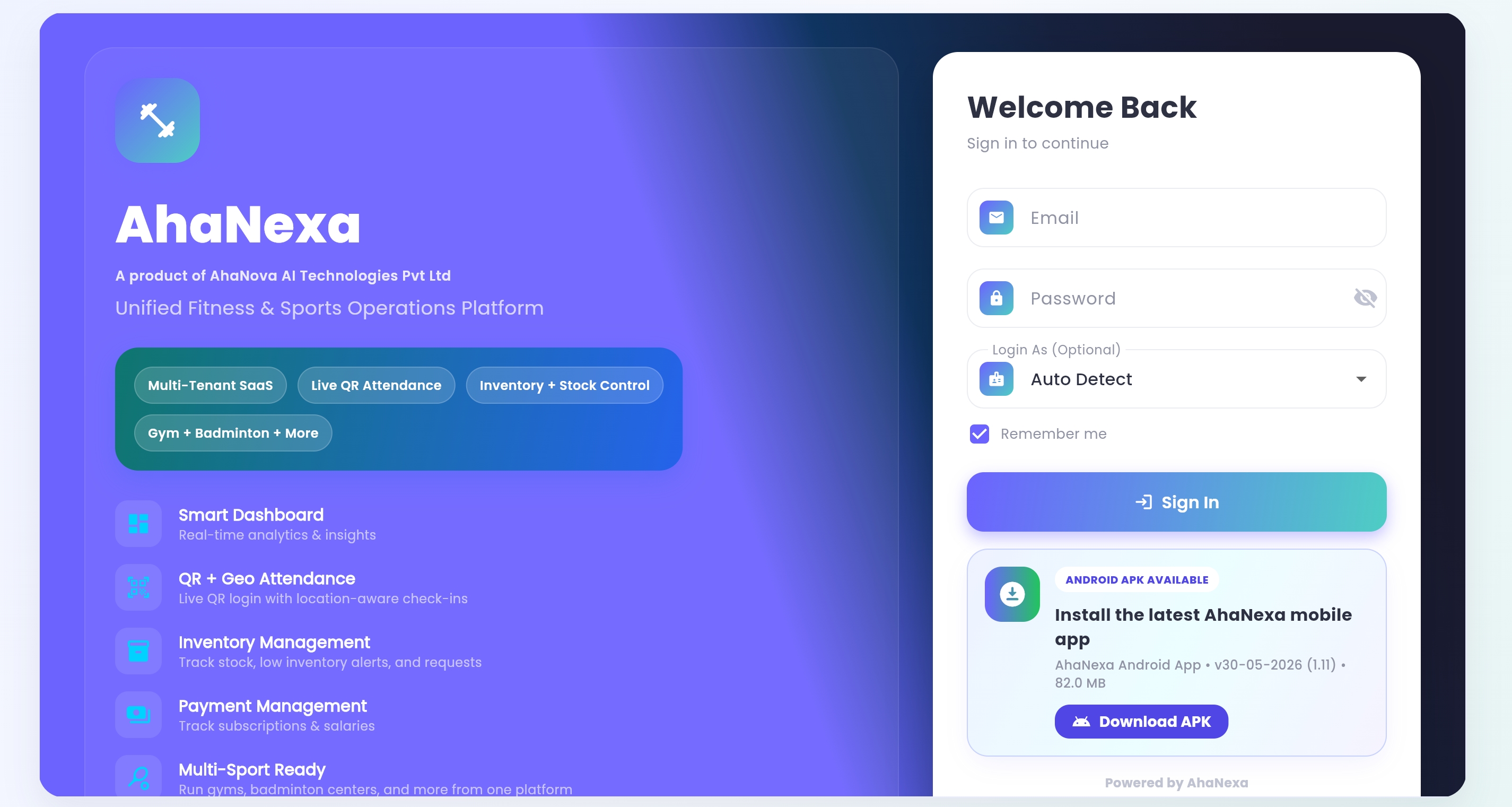The height and width of the screenshot is (807, 1512).
Task: Click the Inventory Management heading
Action: [x=274, y=642]
